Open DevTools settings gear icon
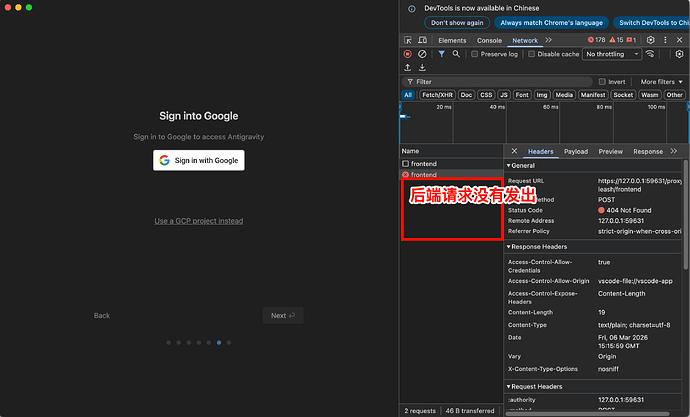 point(650,40)
